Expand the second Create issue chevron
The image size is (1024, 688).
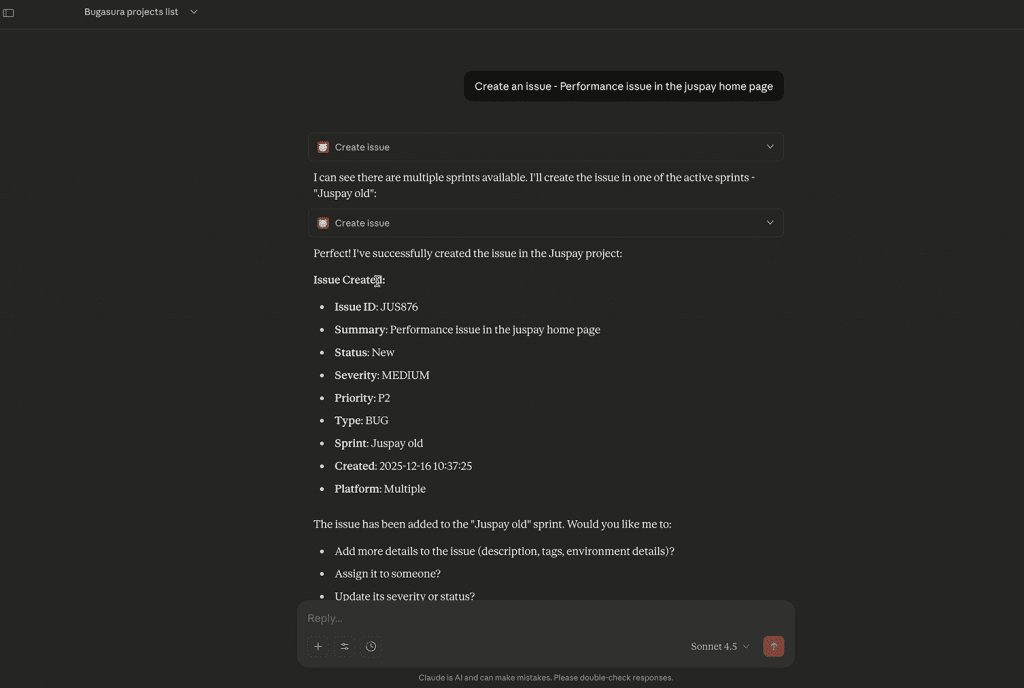(x=769, y=223)
